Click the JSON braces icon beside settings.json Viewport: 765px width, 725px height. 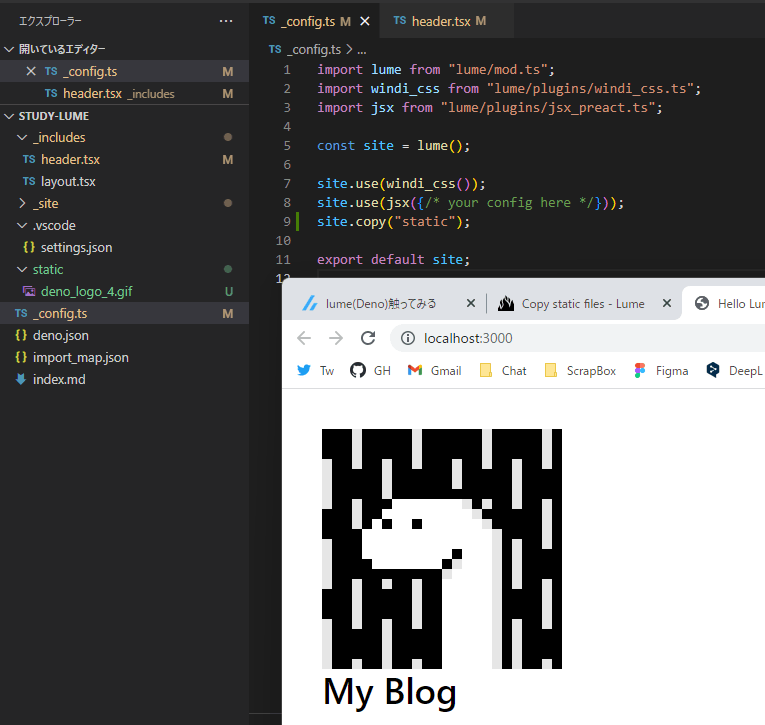click(x=29, y=247)
